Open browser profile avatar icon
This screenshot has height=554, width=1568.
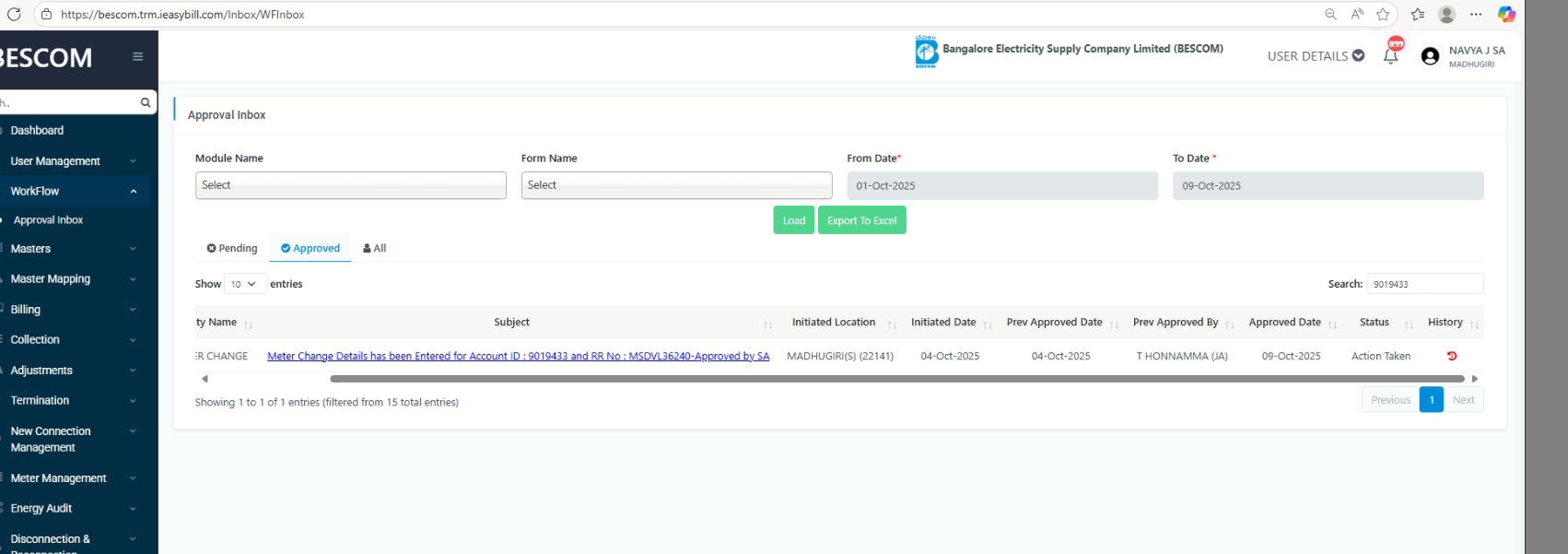[1446, 14]
